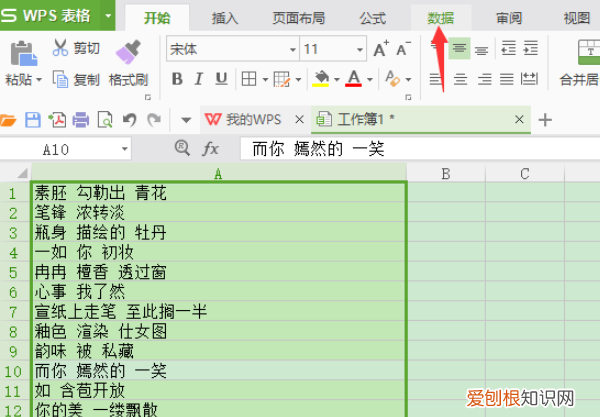The width and height of the screenshot is (600, 417).
Task: Click the fx insert function button
Action: click(x=210, y=148)
